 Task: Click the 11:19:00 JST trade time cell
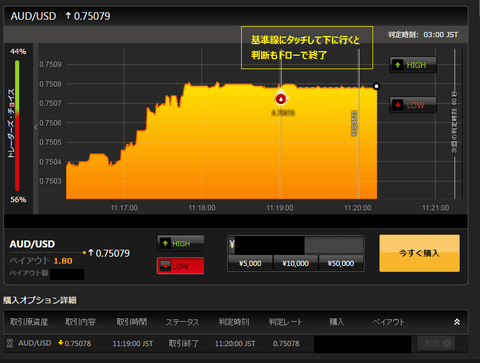(133, 344)
